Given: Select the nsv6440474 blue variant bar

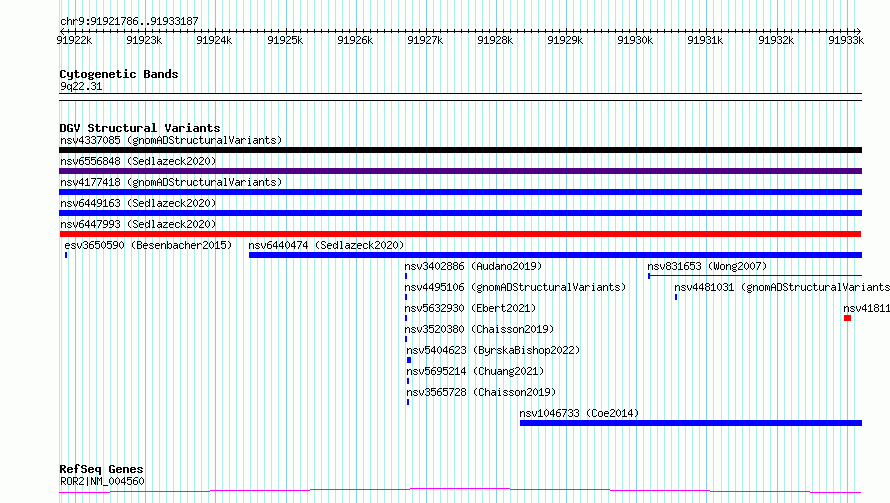Looking at the screenshot, I should [555, 255].
